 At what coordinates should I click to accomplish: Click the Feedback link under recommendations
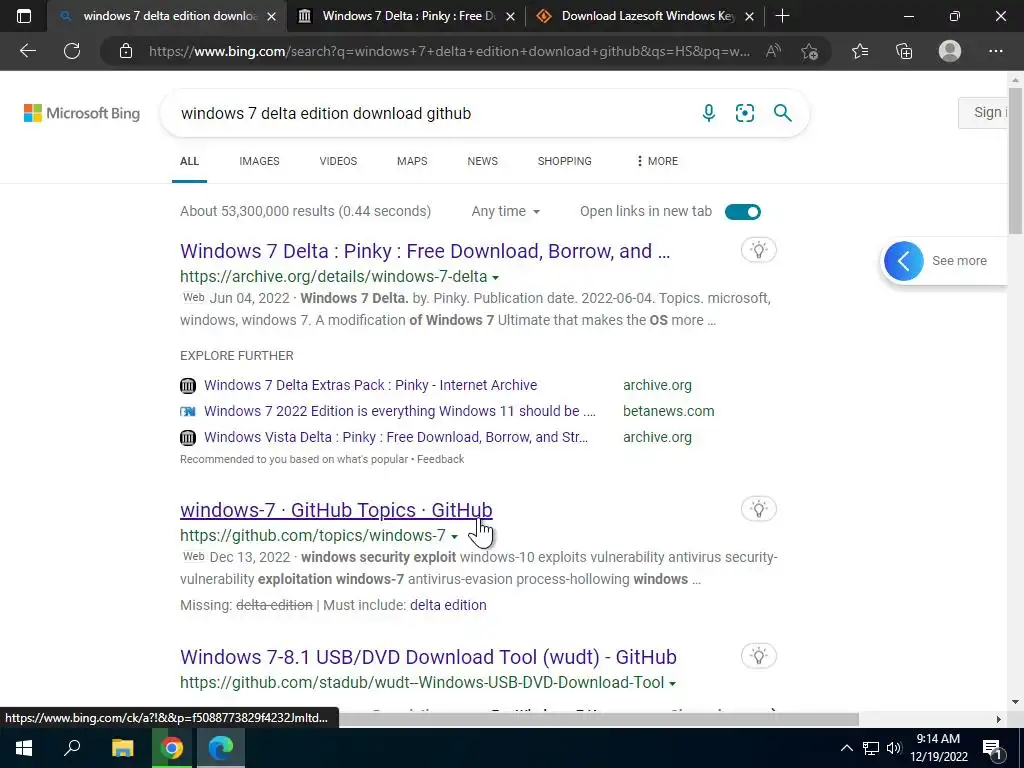click(x=440, y=459)
